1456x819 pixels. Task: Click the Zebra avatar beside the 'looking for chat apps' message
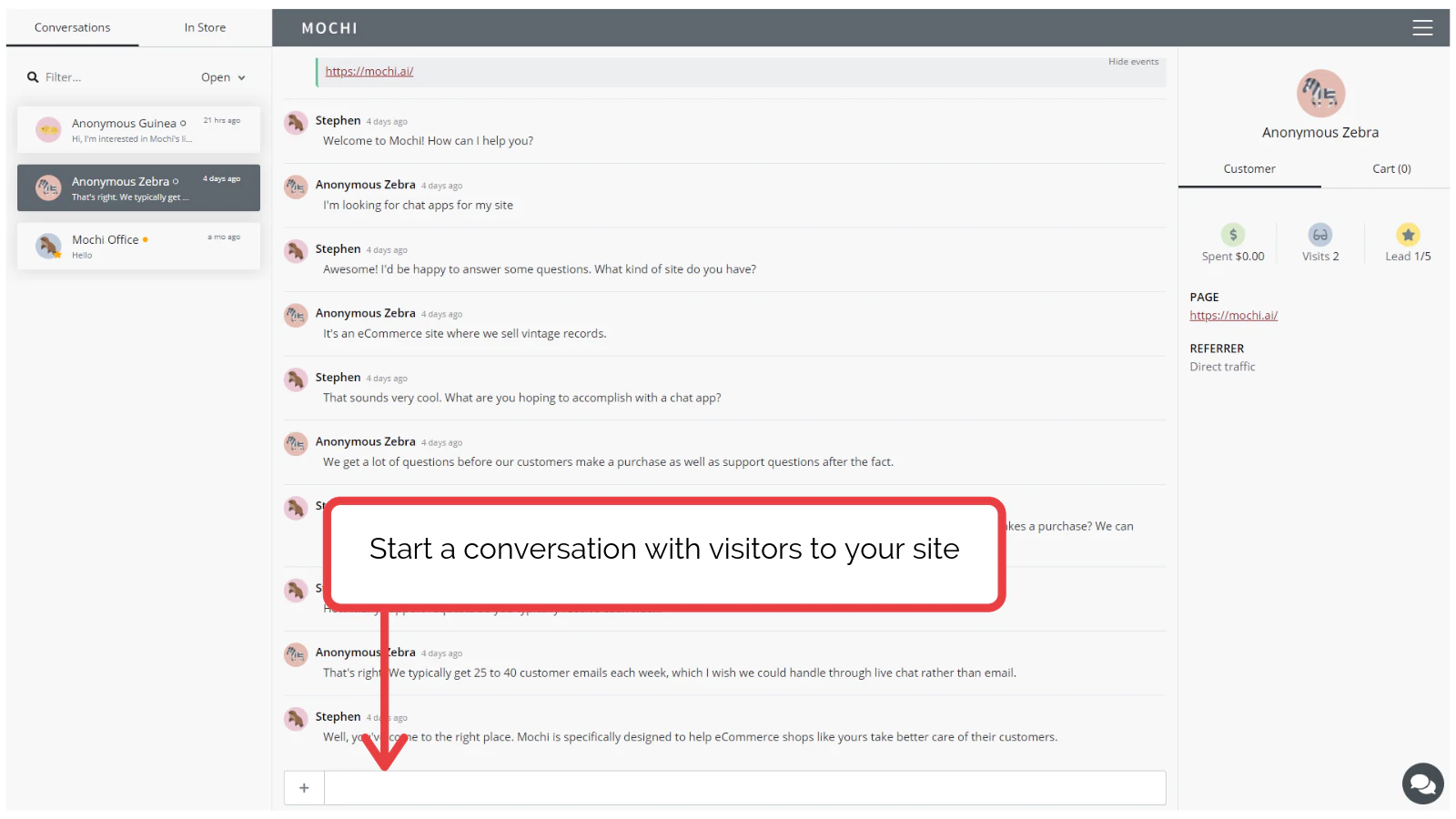pyautogui.click(x=296, y=187)
